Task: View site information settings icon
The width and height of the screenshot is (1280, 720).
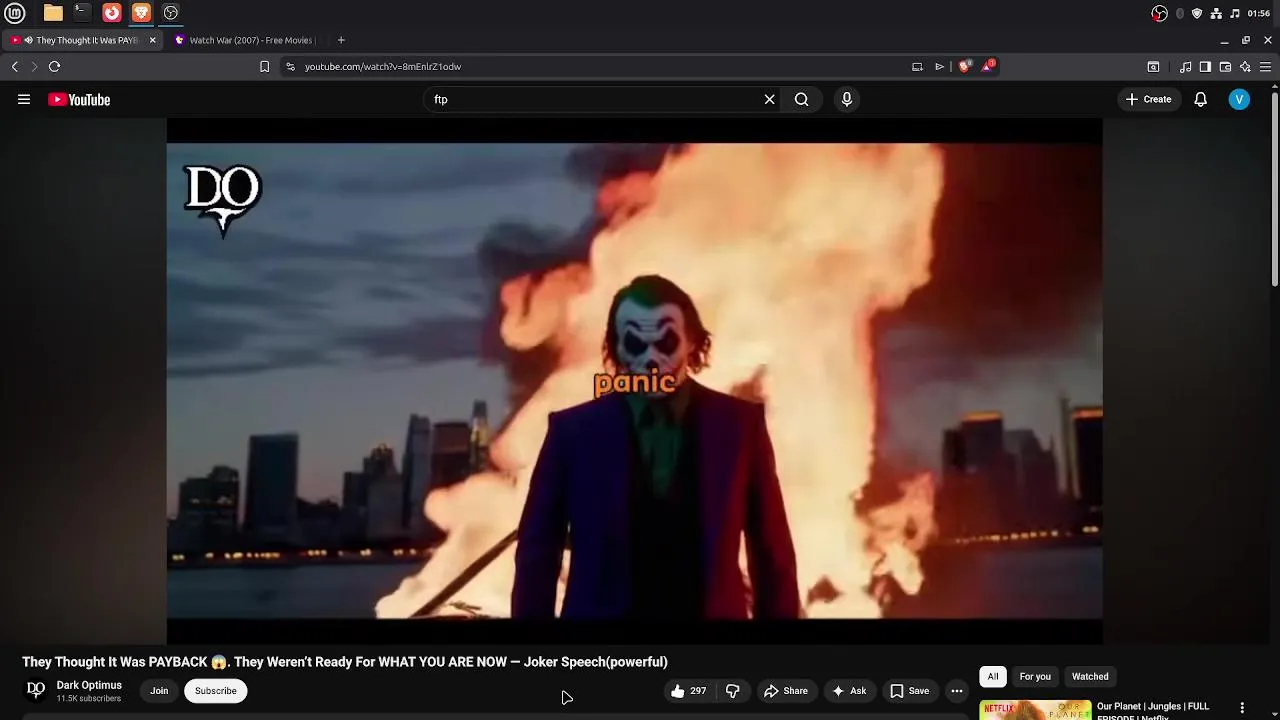Action: 290,67
